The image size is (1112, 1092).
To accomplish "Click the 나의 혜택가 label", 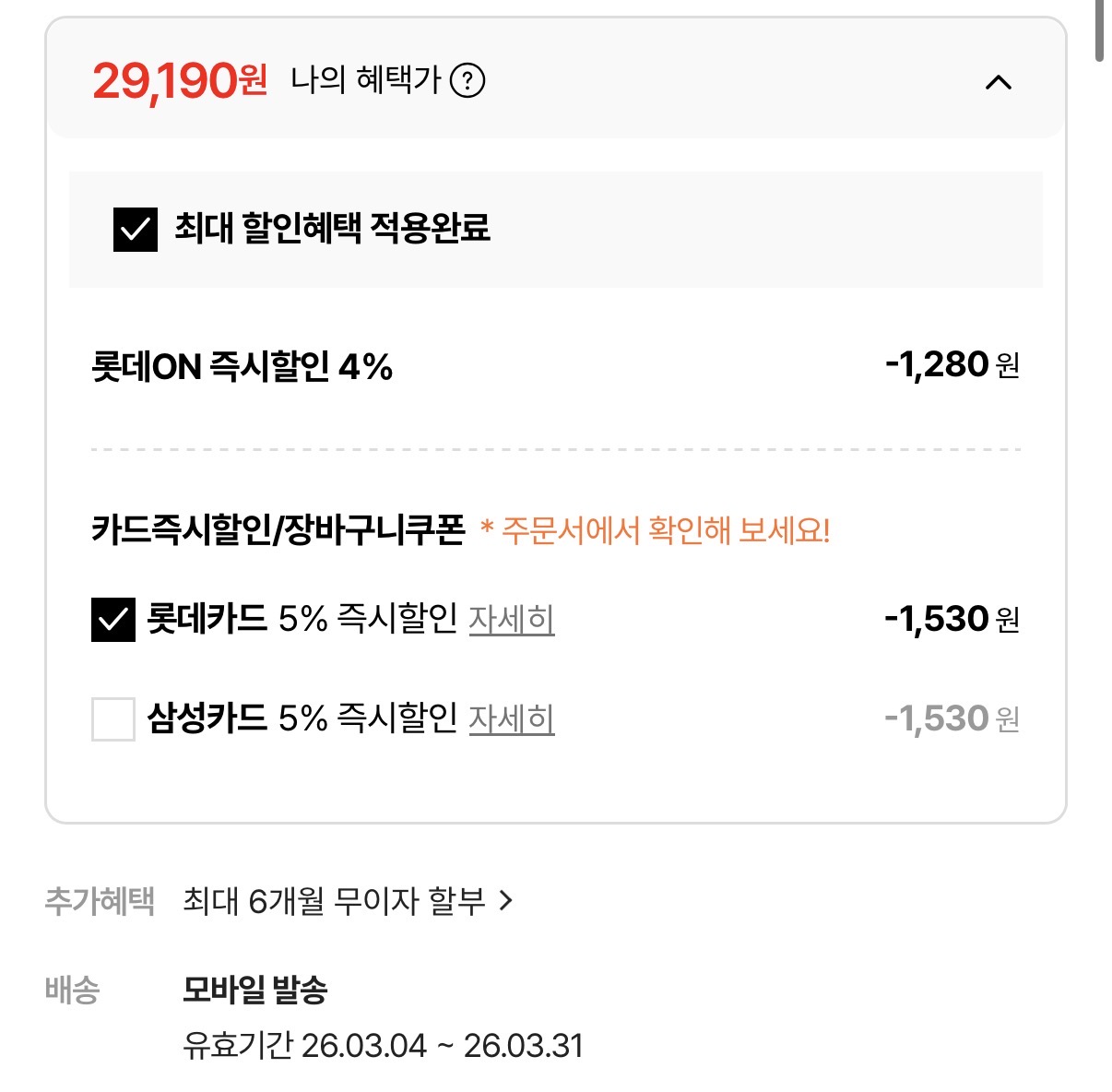I will (366, 81).
